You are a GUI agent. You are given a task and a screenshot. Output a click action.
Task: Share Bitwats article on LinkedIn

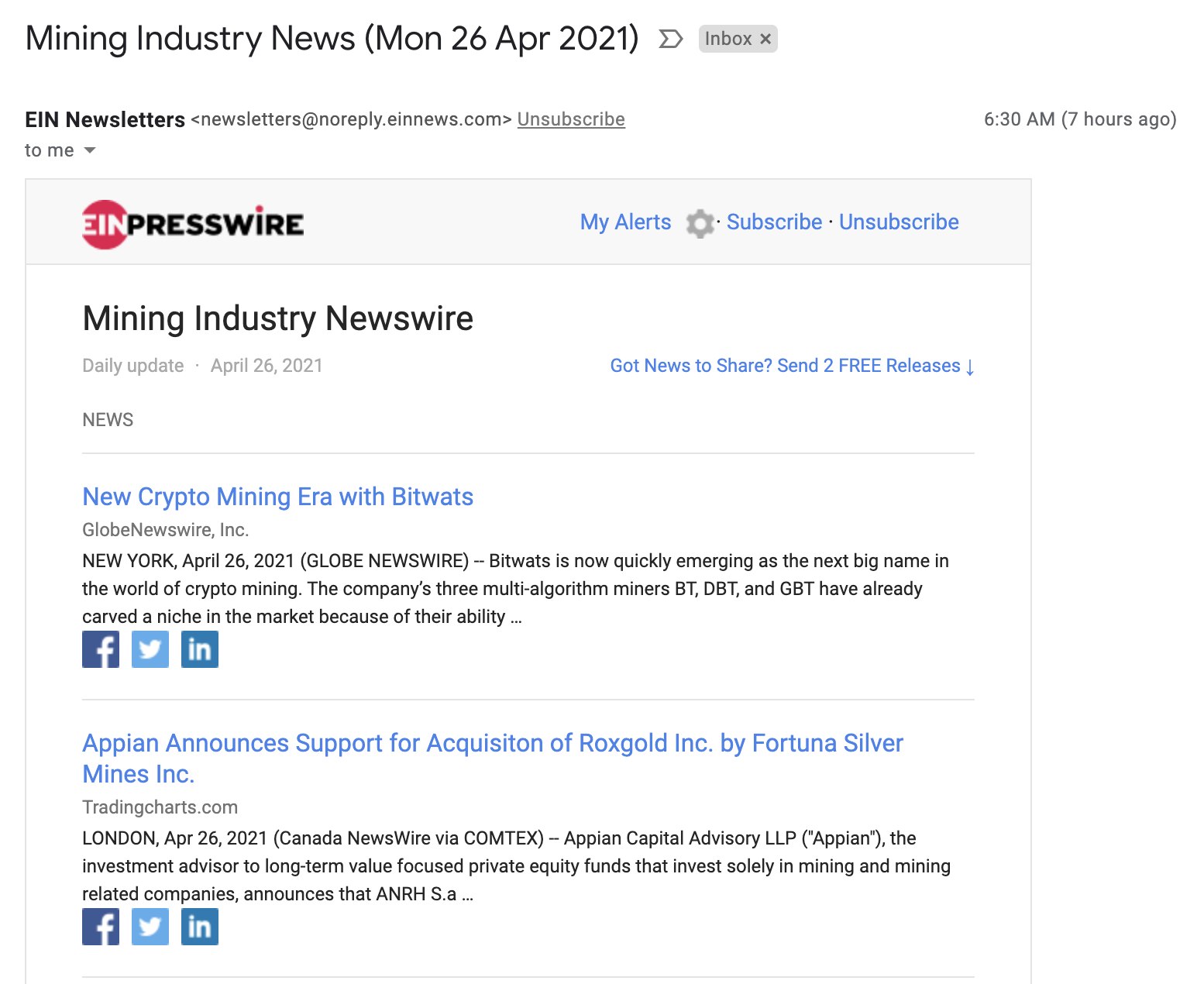coord(200,649)
